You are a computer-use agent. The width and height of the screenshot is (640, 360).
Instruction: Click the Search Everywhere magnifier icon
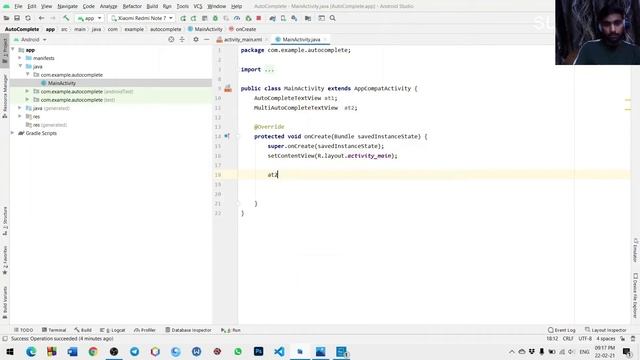333,18
